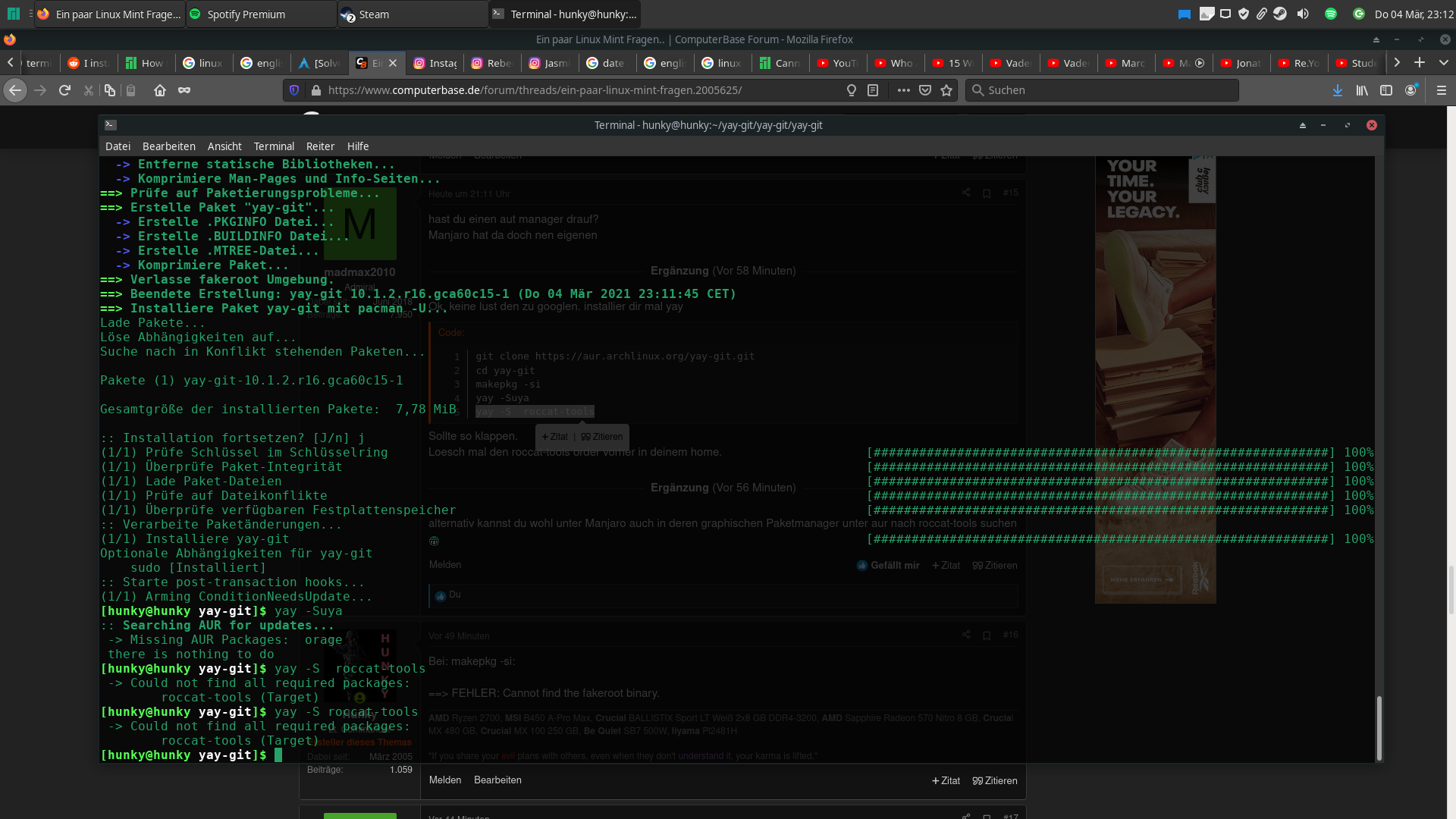The width and height of the screenshot is (1456, 819).
Task: Click the shield tray icon in the panel
Action: pos(1243,14)
